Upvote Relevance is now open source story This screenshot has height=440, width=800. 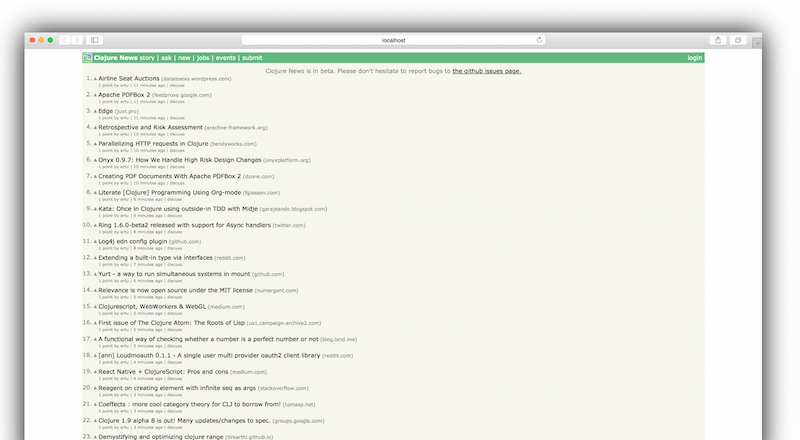coord(95,291)
